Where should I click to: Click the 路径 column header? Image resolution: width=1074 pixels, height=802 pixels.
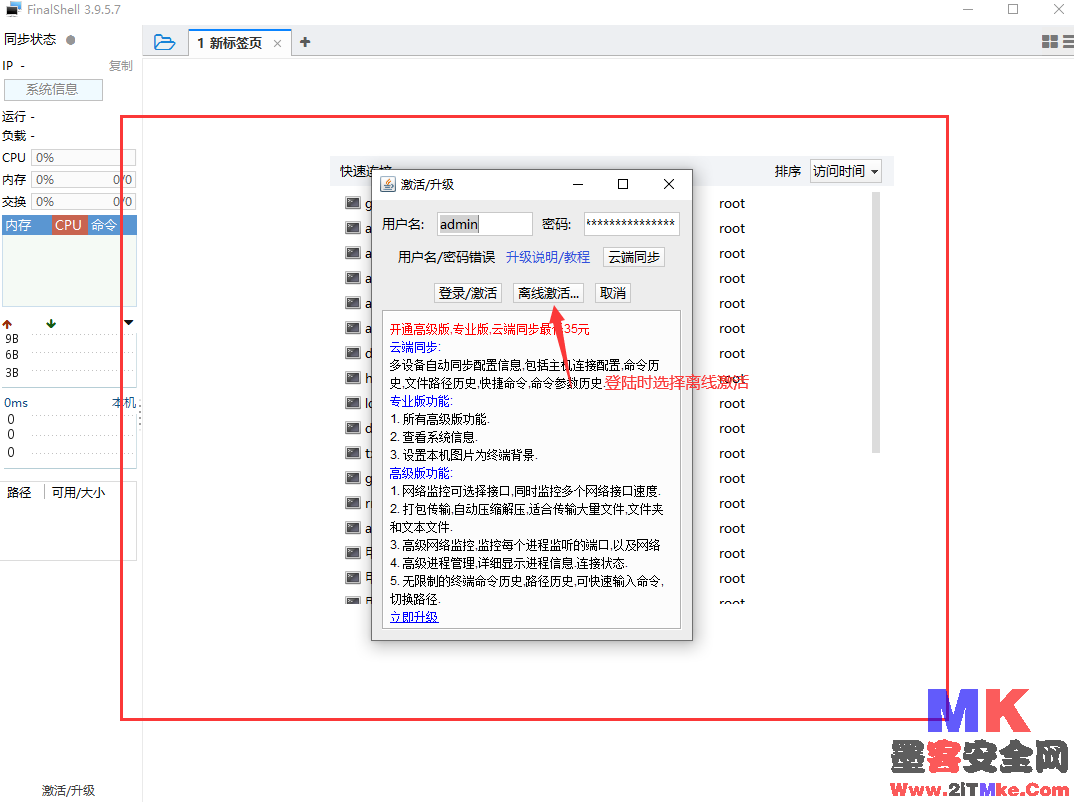[x=19, y=492]
